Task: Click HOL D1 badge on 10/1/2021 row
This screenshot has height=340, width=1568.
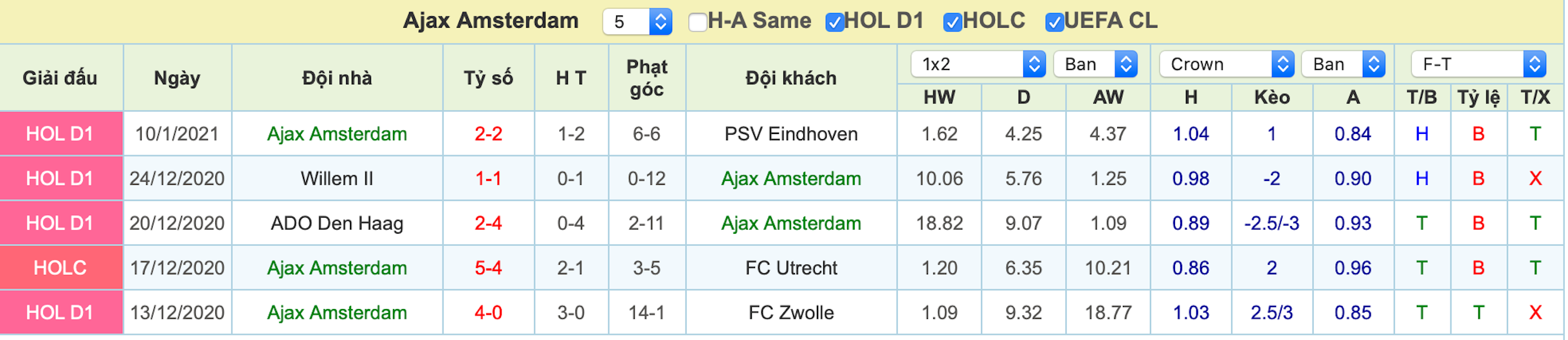Action: (x=60, y=134)
